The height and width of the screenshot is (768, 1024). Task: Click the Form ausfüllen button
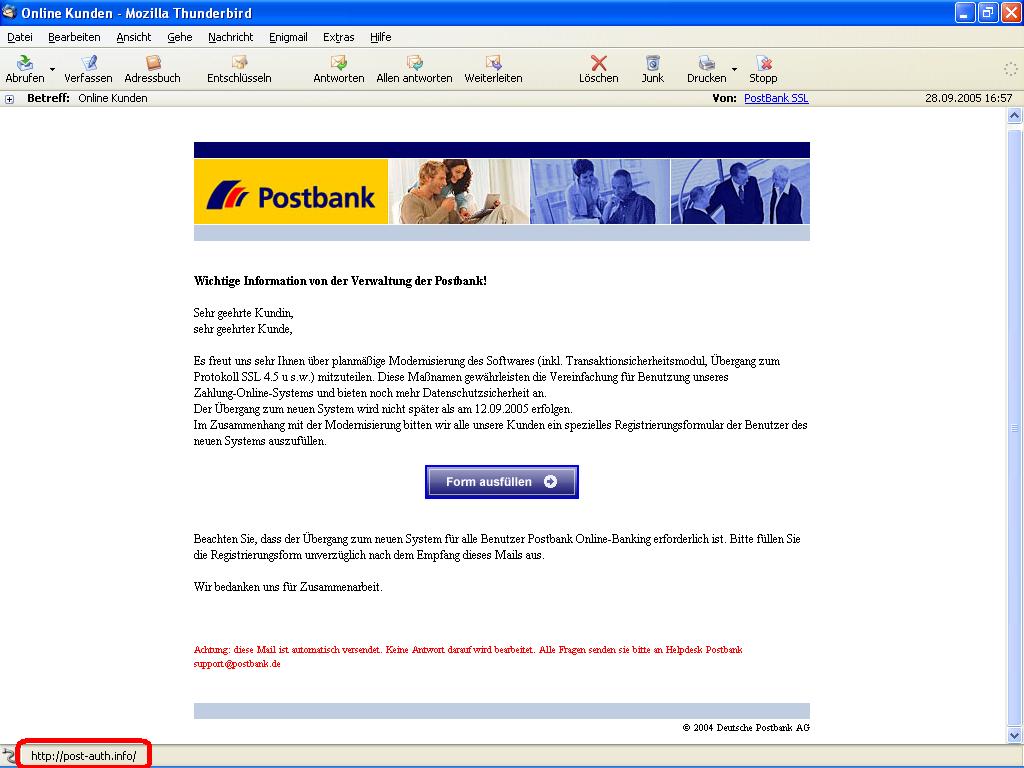click(x=502, y=482)
